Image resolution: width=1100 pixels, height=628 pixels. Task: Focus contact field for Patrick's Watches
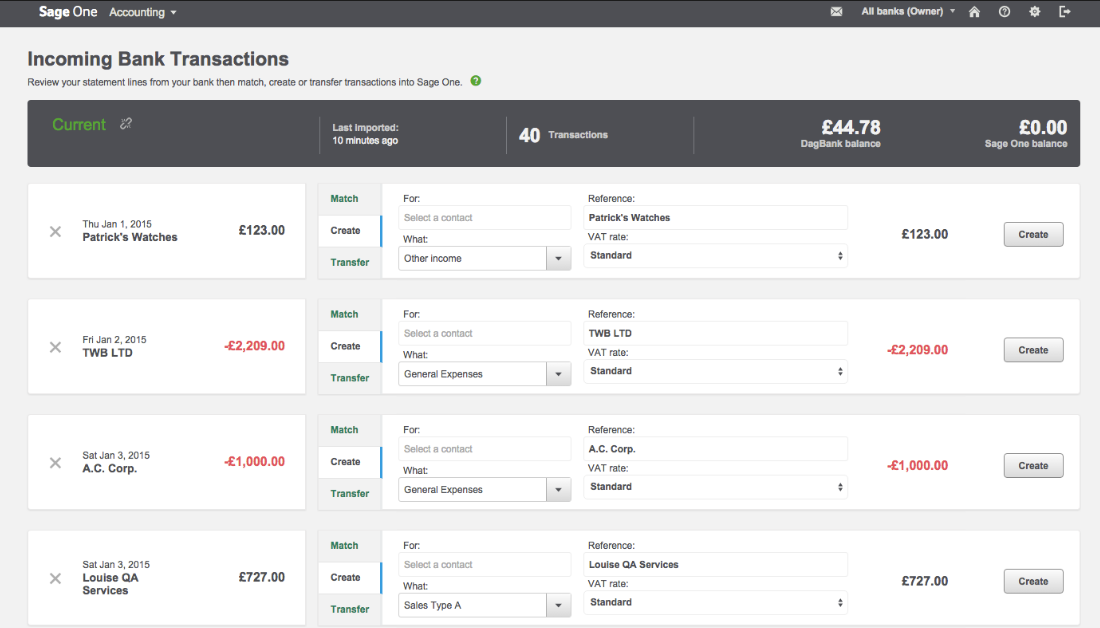tap(485, 218)
